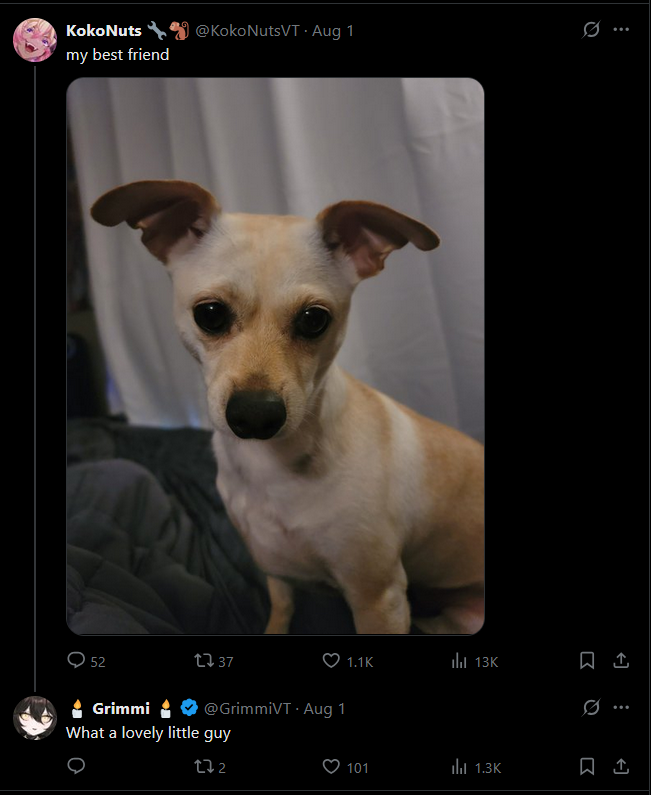Bookmark Grimmi's reply
This screenshot has height=795, width=651.
coord(587,766)
